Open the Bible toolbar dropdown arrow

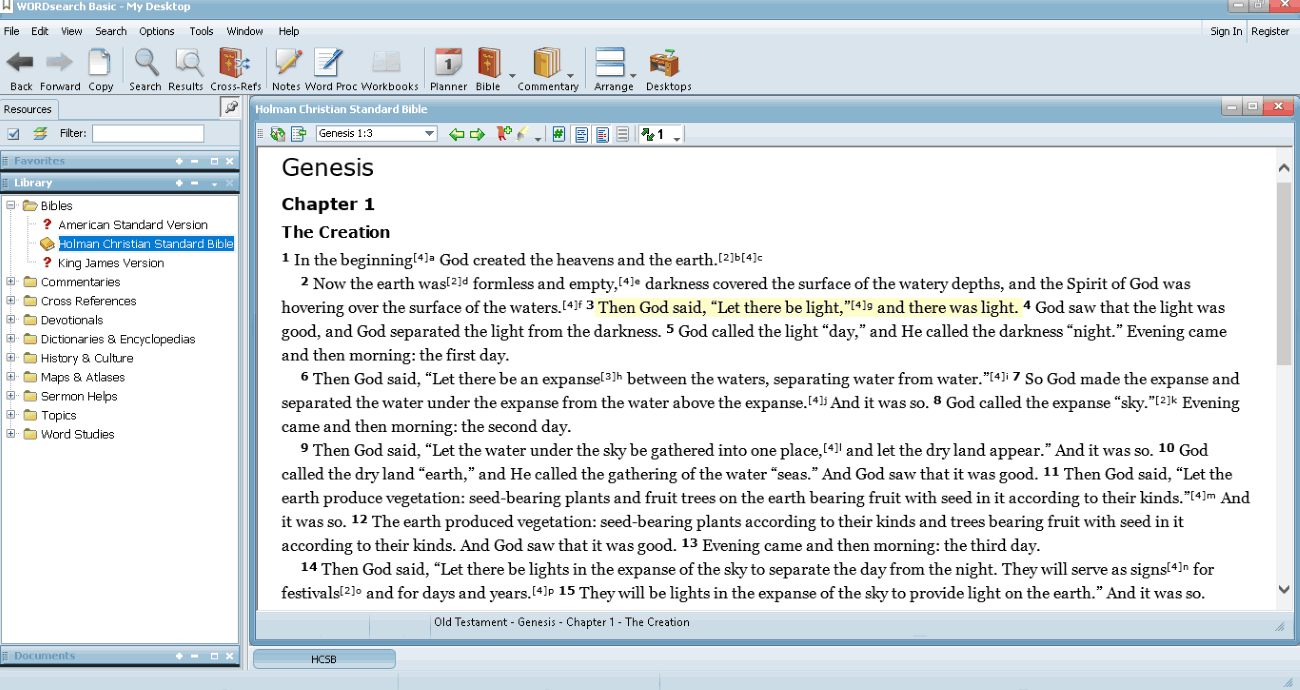coord(513,75)
